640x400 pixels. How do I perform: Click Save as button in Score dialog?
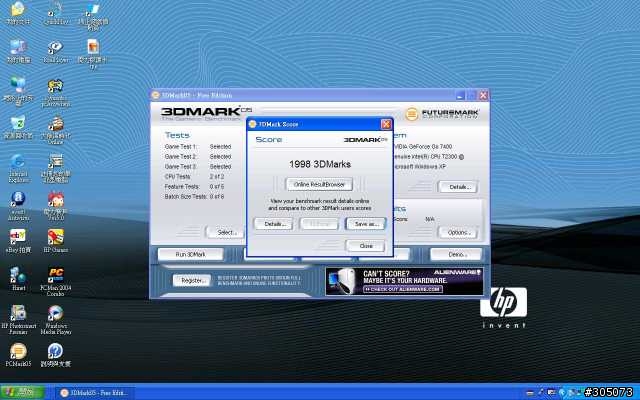(366, 224)
